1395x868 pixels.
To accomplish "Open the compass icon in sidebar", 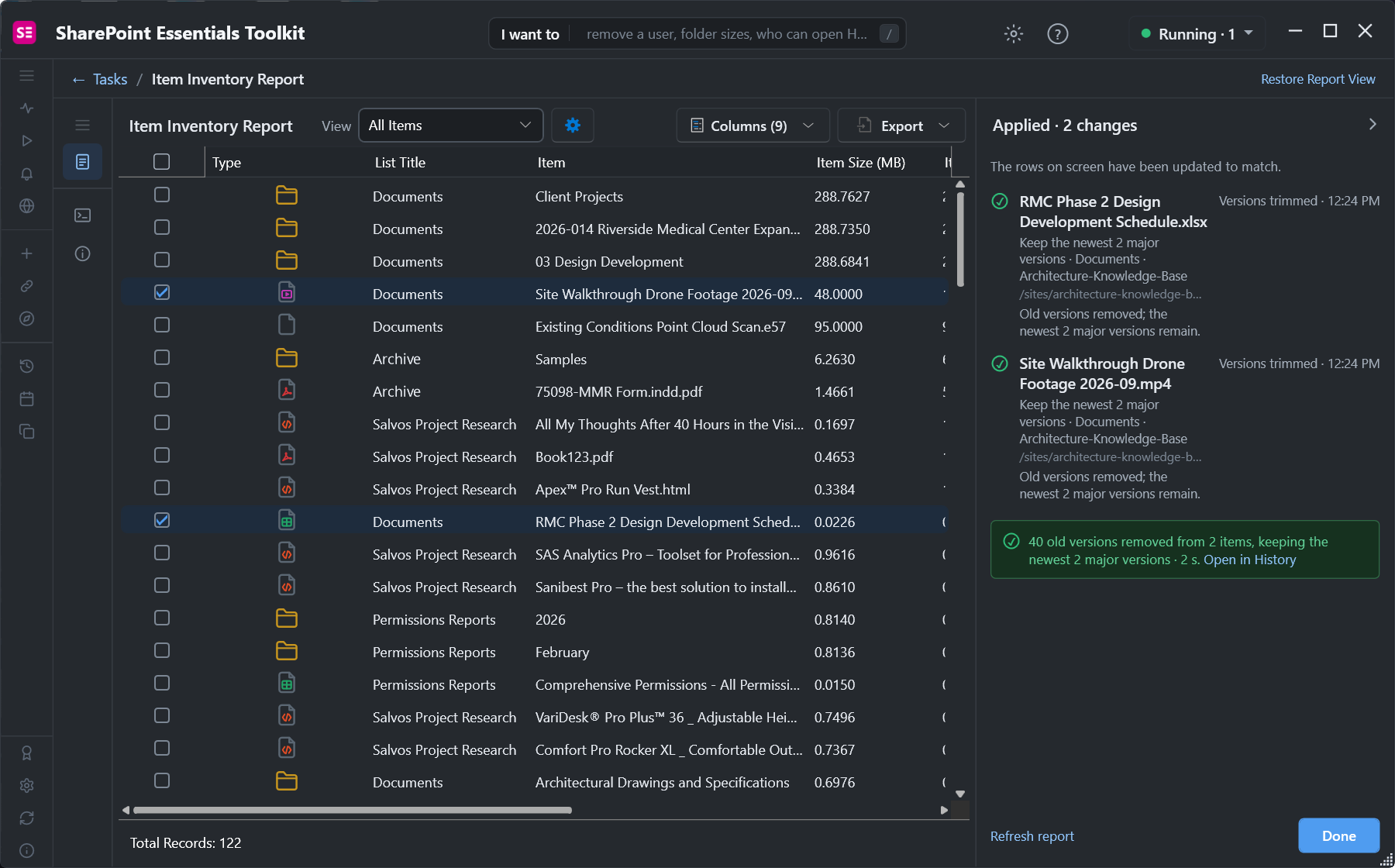I will pos(27,319).
